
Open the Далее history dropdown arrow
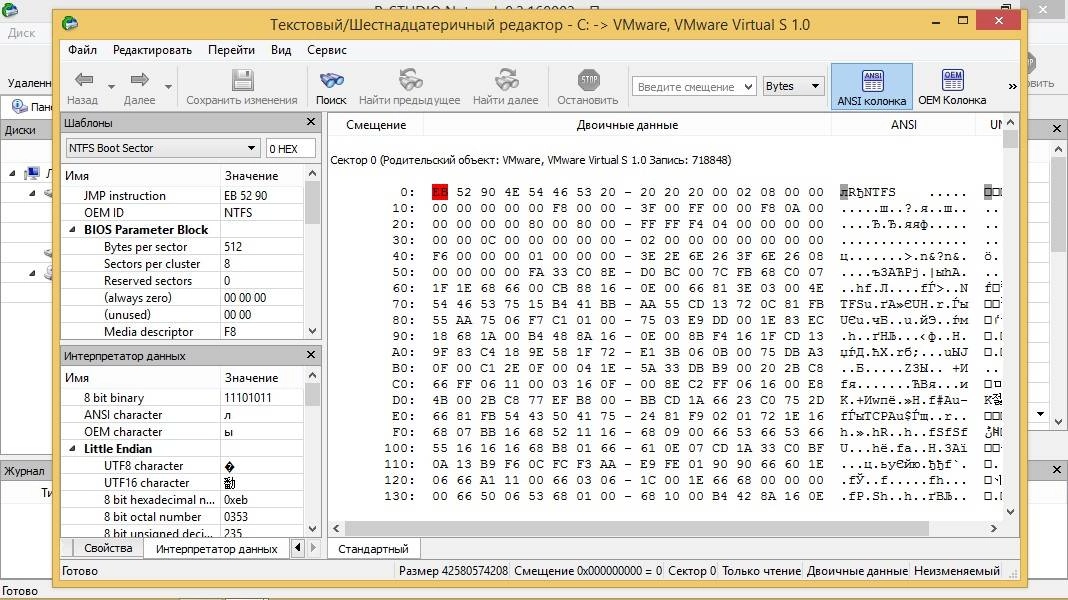coord(168,87)
